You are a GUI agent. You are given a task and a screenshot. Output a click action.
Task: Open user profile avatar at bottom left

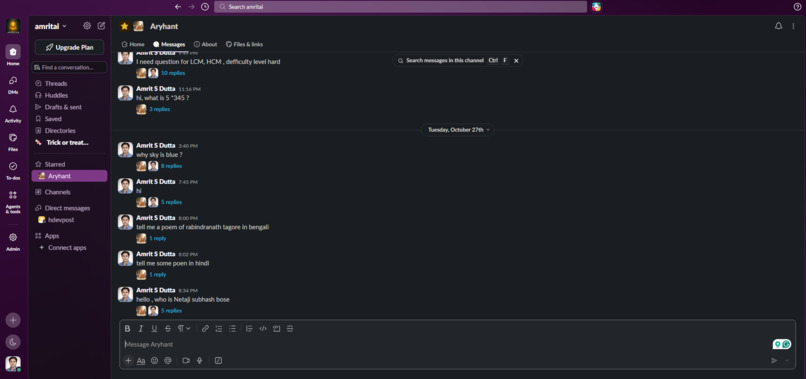click(x=13, y=364)
